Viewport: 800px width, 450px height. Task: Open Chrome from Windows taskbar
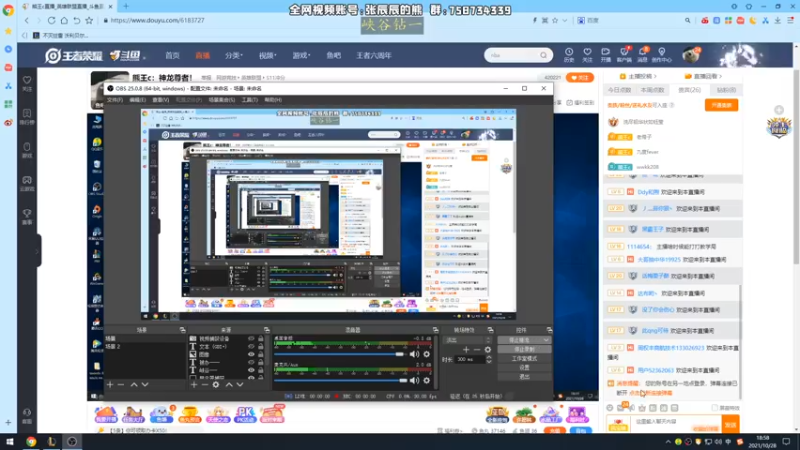click(31, 442)
